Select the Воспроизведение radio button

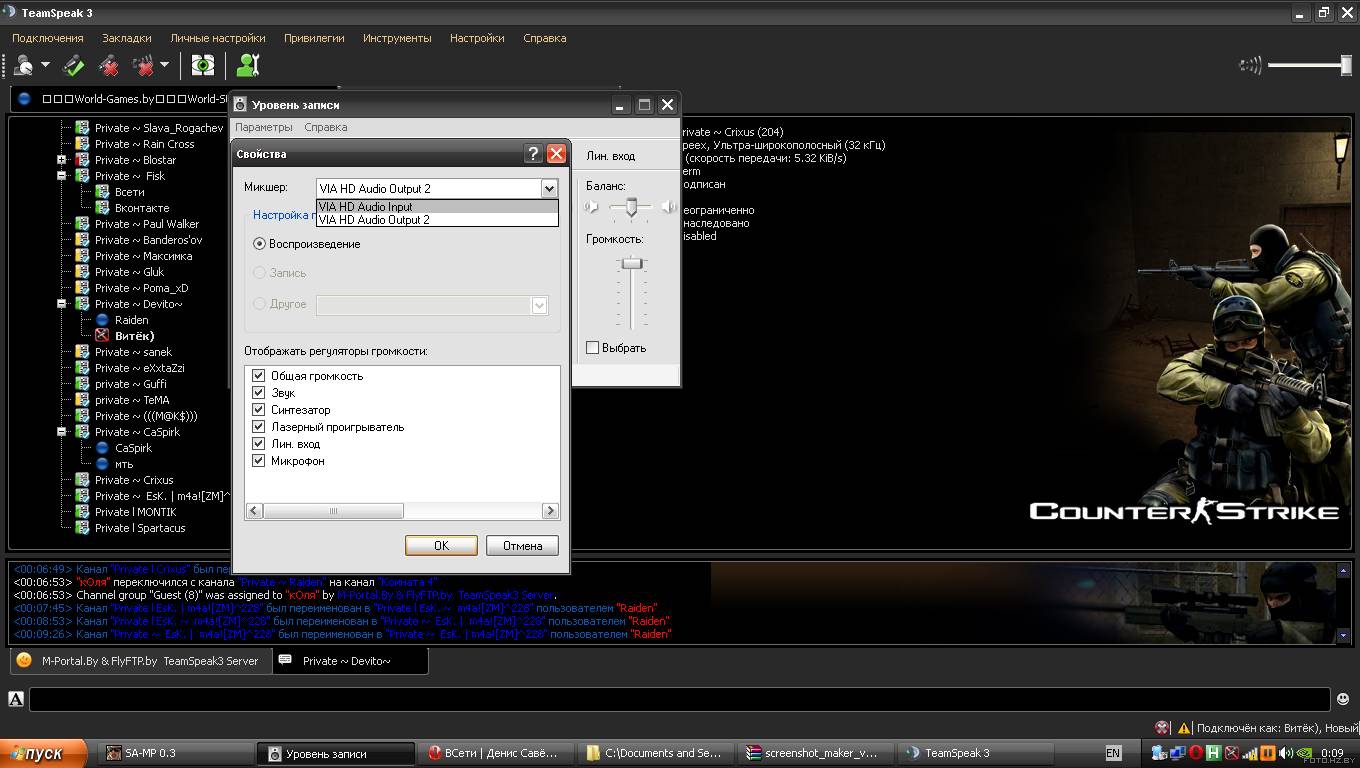point(259,244)
